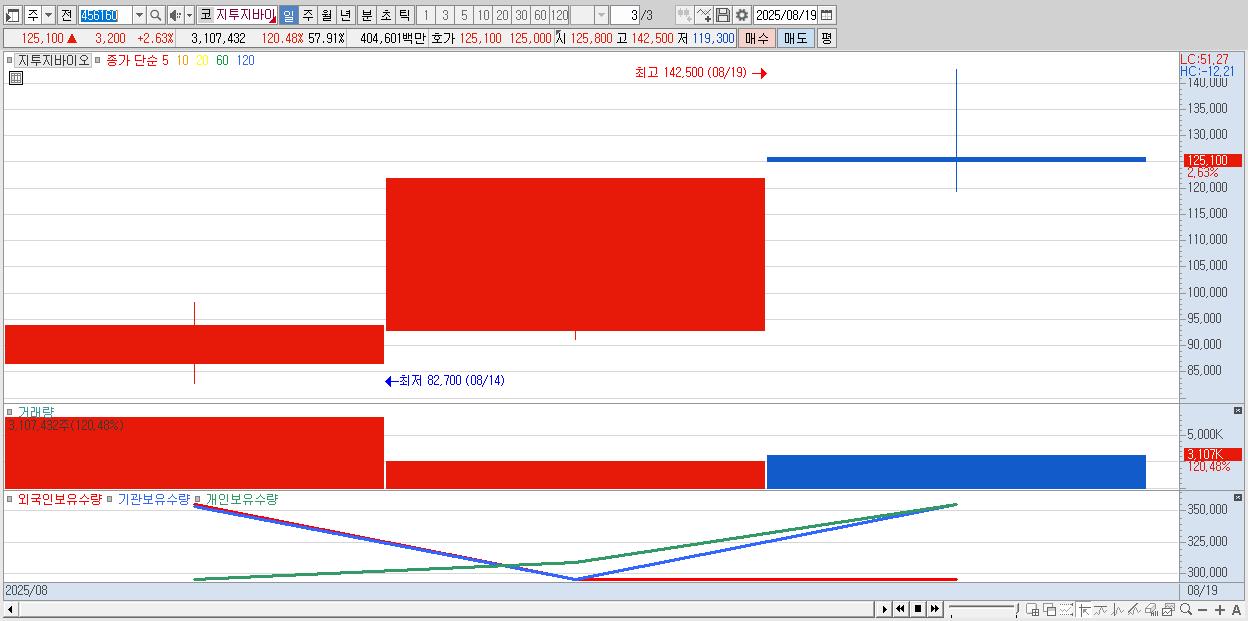Click the fast-forward double-arrow button
The height and width of the screenshot is (621, 1248).
(x=935, y=609)
